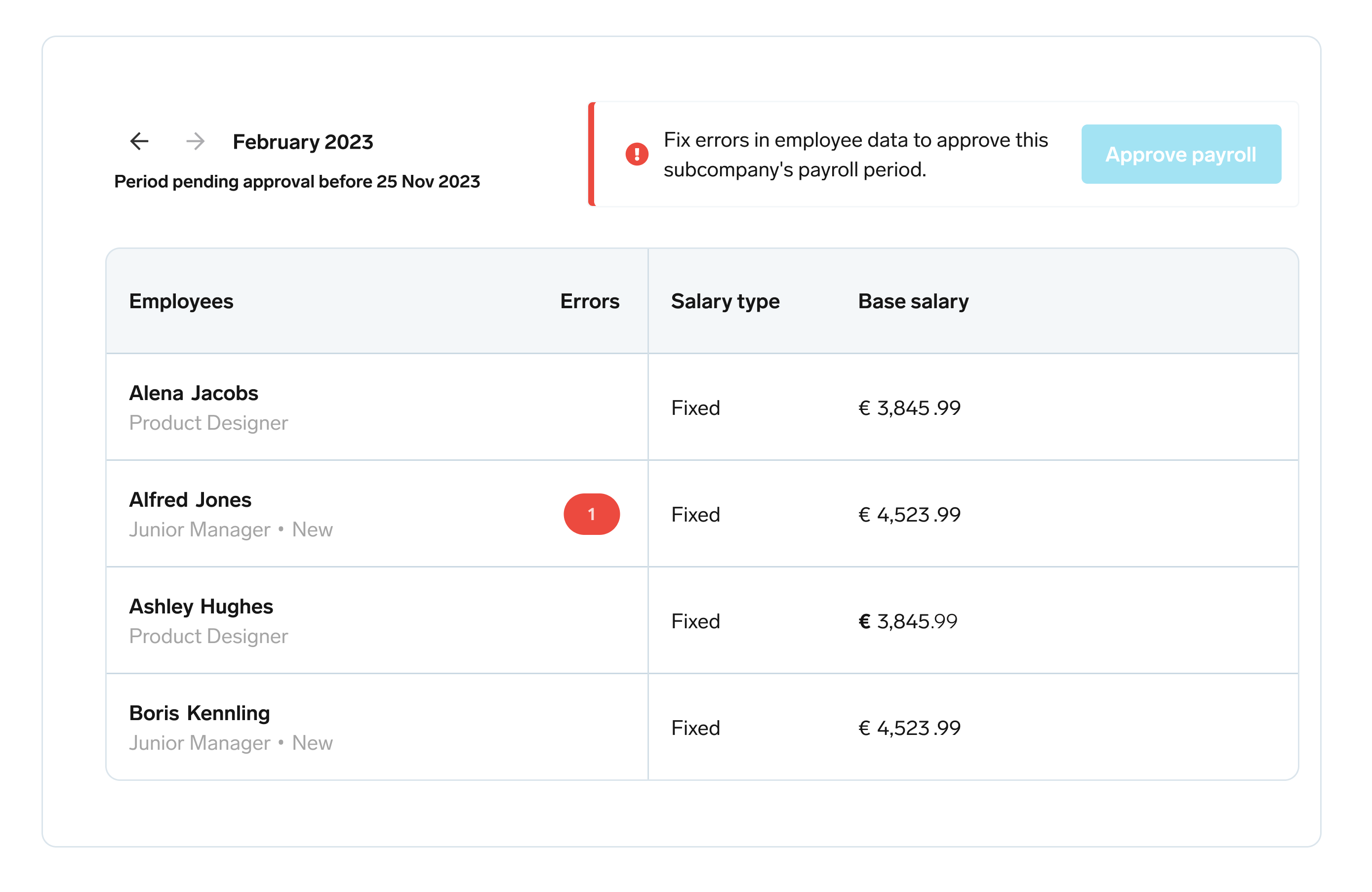
Task: Open Ashley Hughes employee row
Action: point(702,620)
